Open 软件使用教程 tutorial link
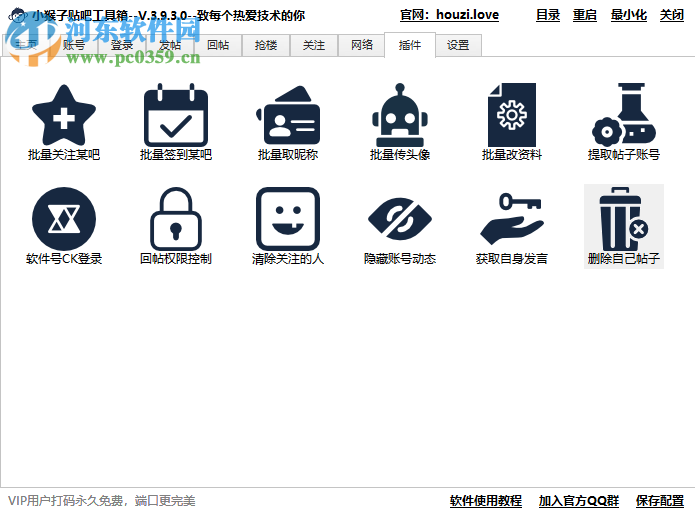 [x=486, y=501]
